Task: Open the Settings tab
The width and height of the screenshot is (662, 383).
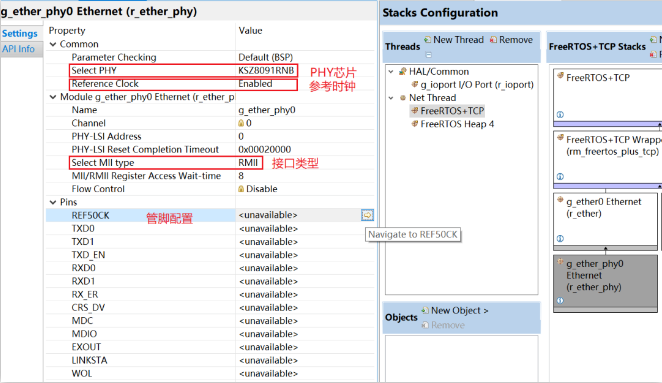Action: [20, 33]
